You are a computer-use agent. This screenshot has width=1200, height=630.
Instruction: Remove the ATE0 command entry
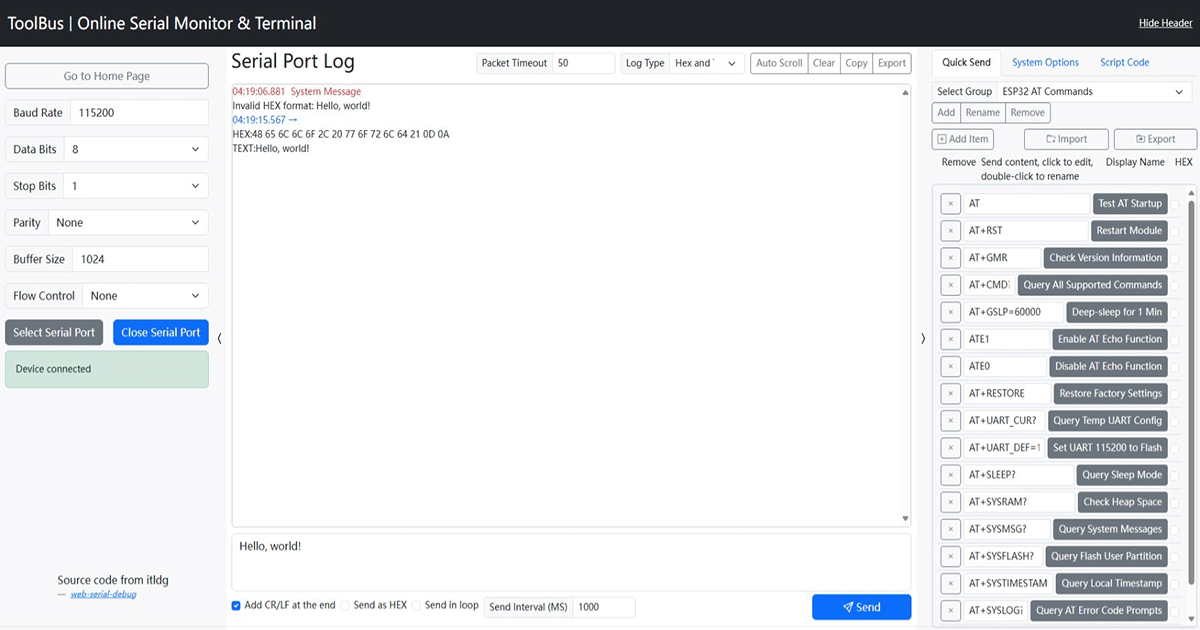(950, 366)
